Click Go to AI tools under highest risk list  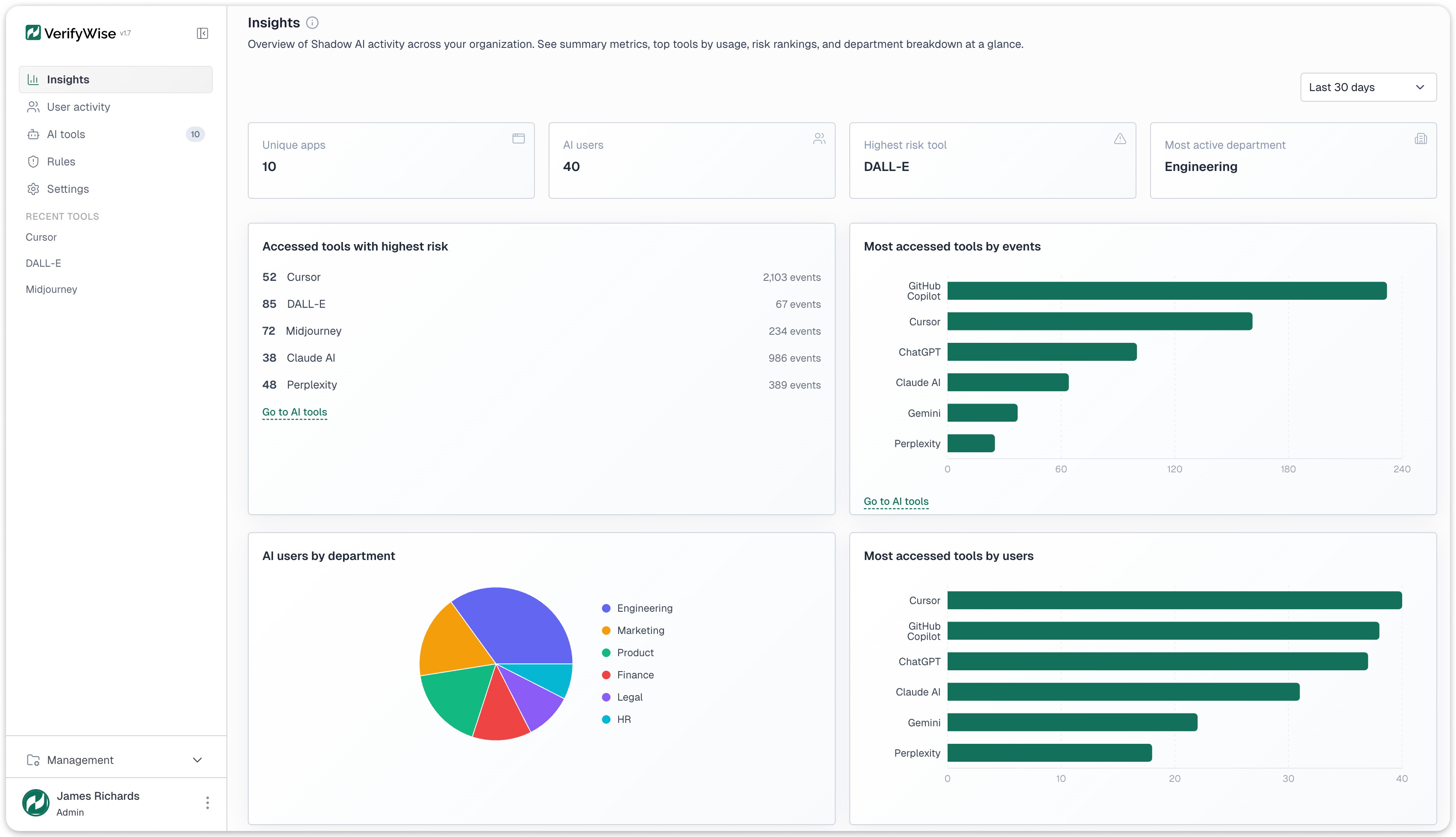tap(295, 412)
